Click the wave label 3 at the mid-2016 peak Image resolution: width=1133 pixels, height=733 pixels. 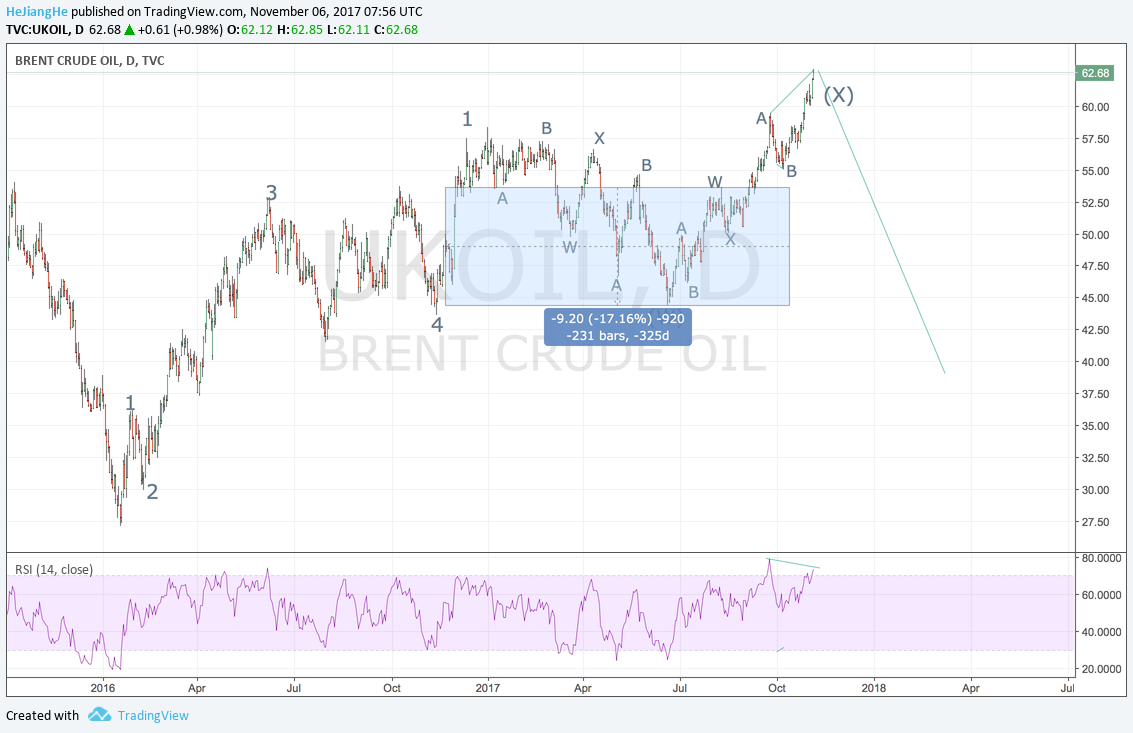[271, 192]
